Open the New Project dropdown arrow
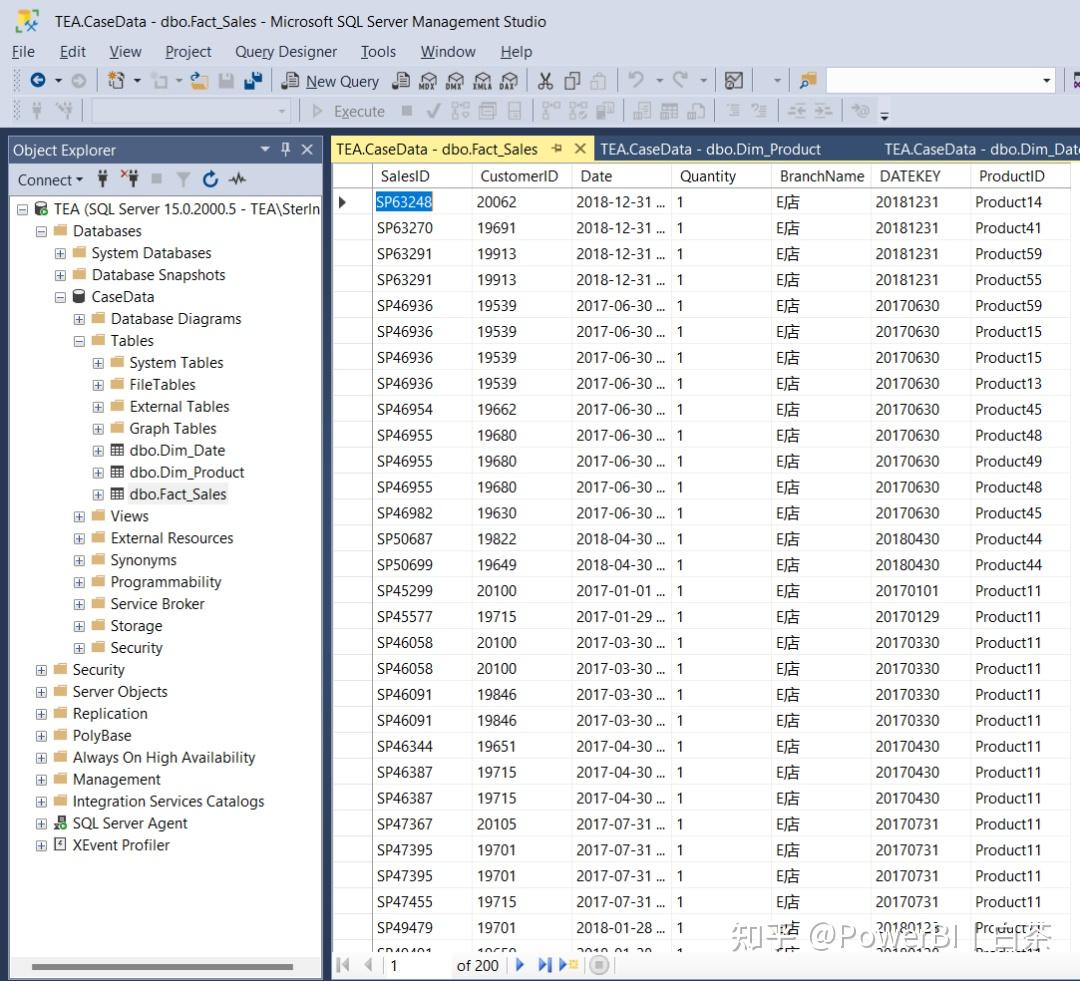 pyautogui.click(x=137, y=81)
